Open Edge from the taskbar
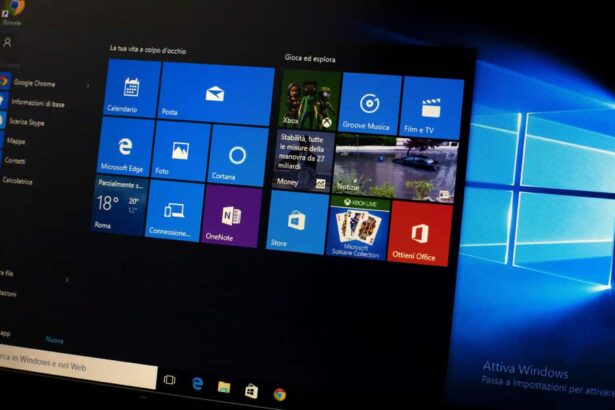615x410 pixels. [197, 383]
